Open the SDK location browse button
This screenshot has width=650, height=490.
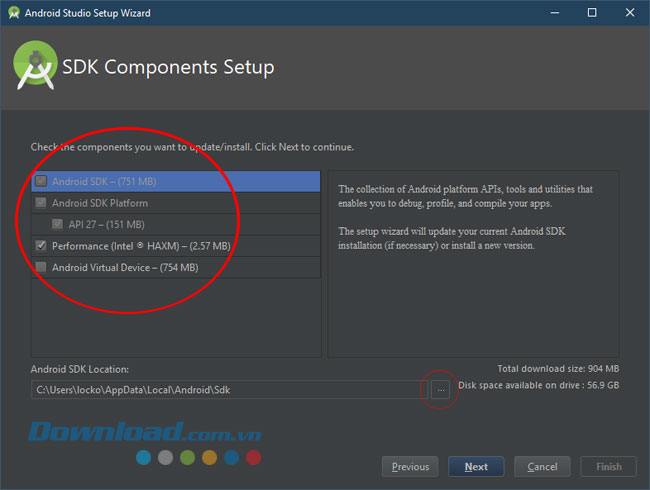point(440,390)
